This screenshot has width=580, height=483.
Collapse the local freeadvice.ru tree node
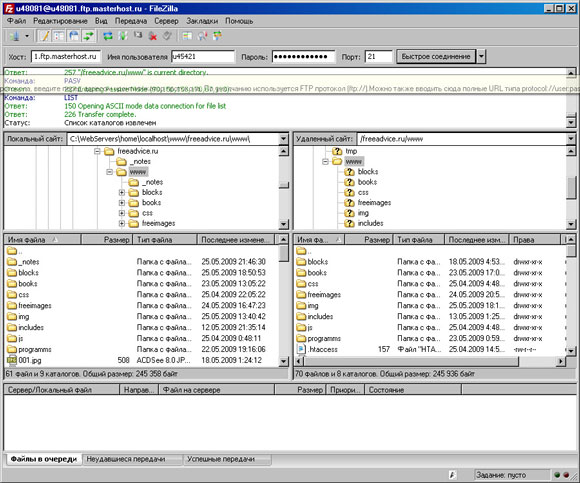pos(97,151)
